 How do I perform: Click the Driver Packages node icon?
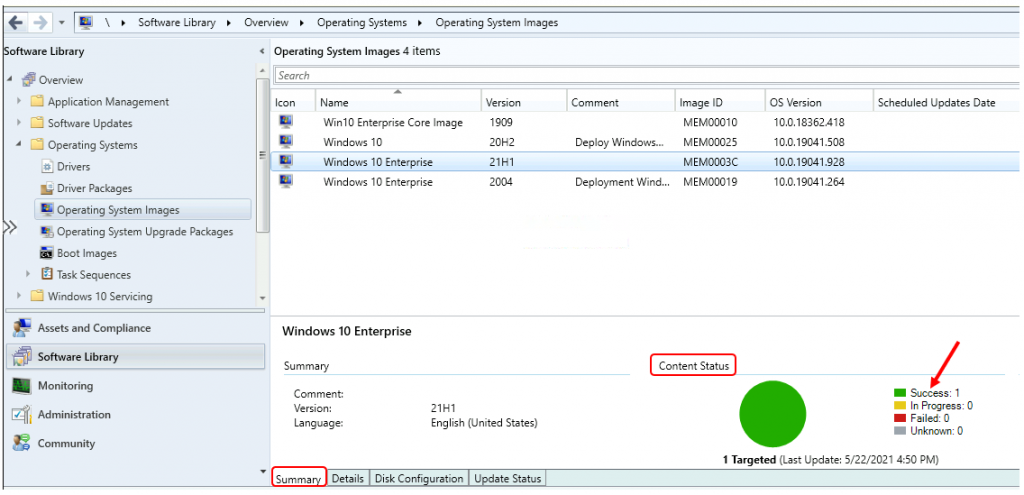(46, 188)
